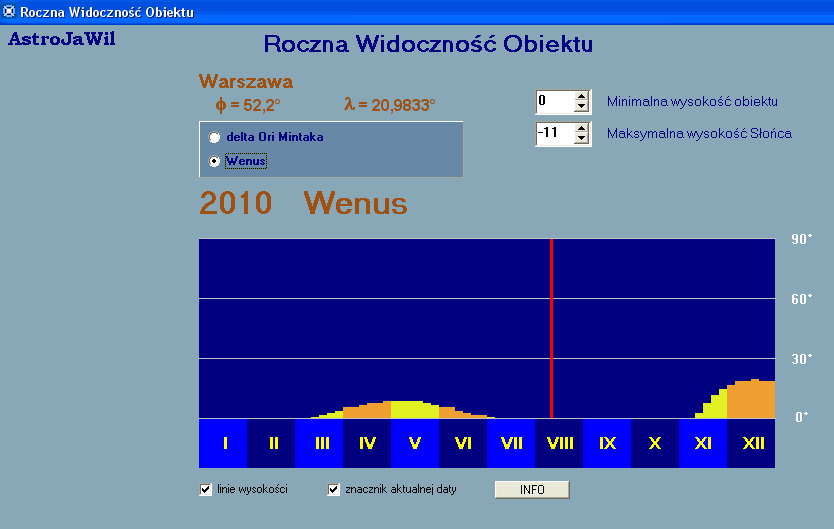834x529 pixels.
Task: Click the 2010 year heading
Action: click(x=236, y=203)
